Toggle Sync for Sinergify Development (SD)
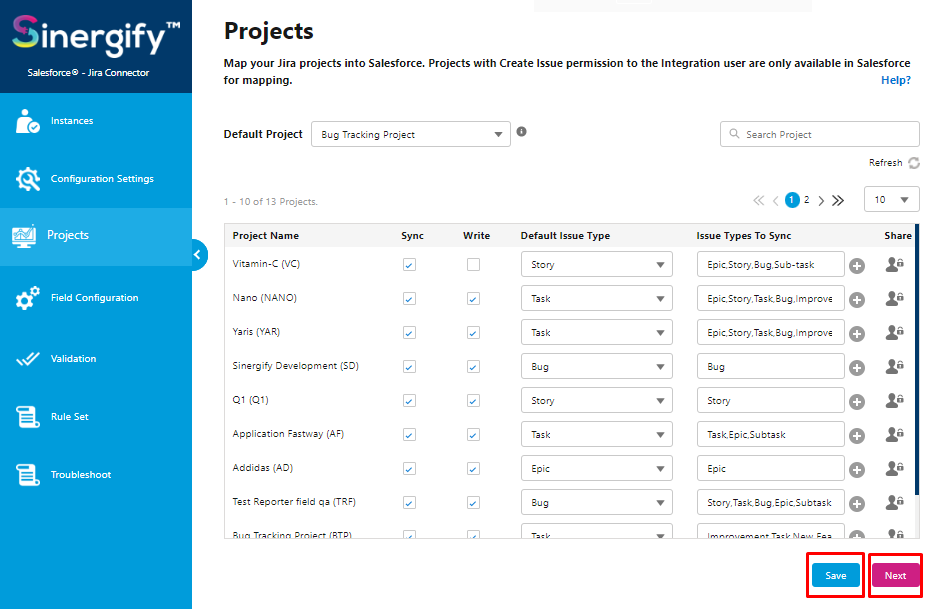Viewport: 932px width, 609px height. tap(409, 367)
